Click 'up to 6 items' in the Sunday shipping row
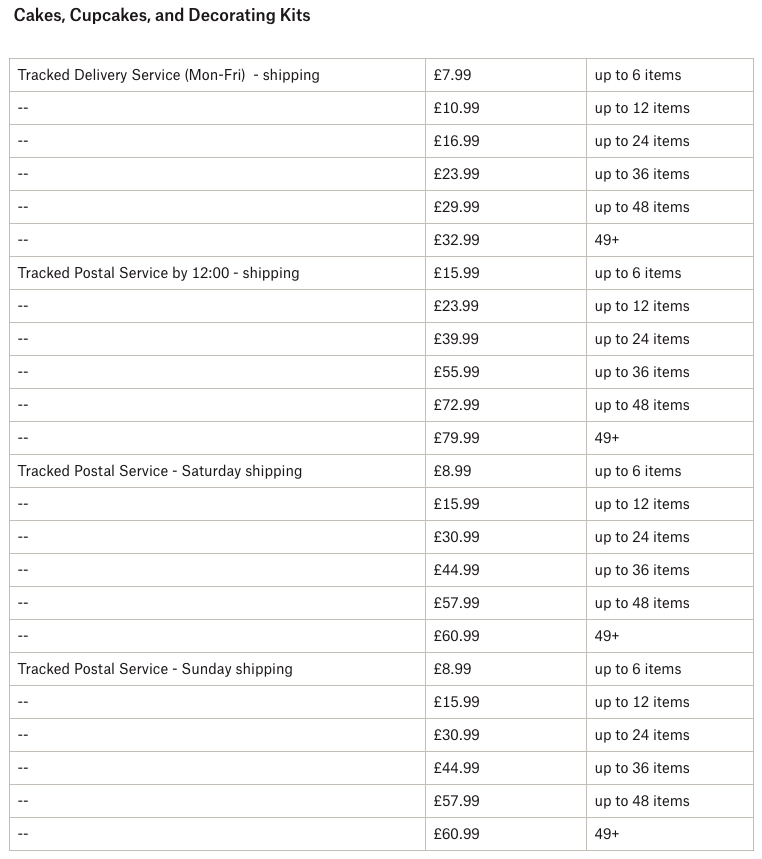This screenshot has width=762, height=859. [x=637, y=669]
